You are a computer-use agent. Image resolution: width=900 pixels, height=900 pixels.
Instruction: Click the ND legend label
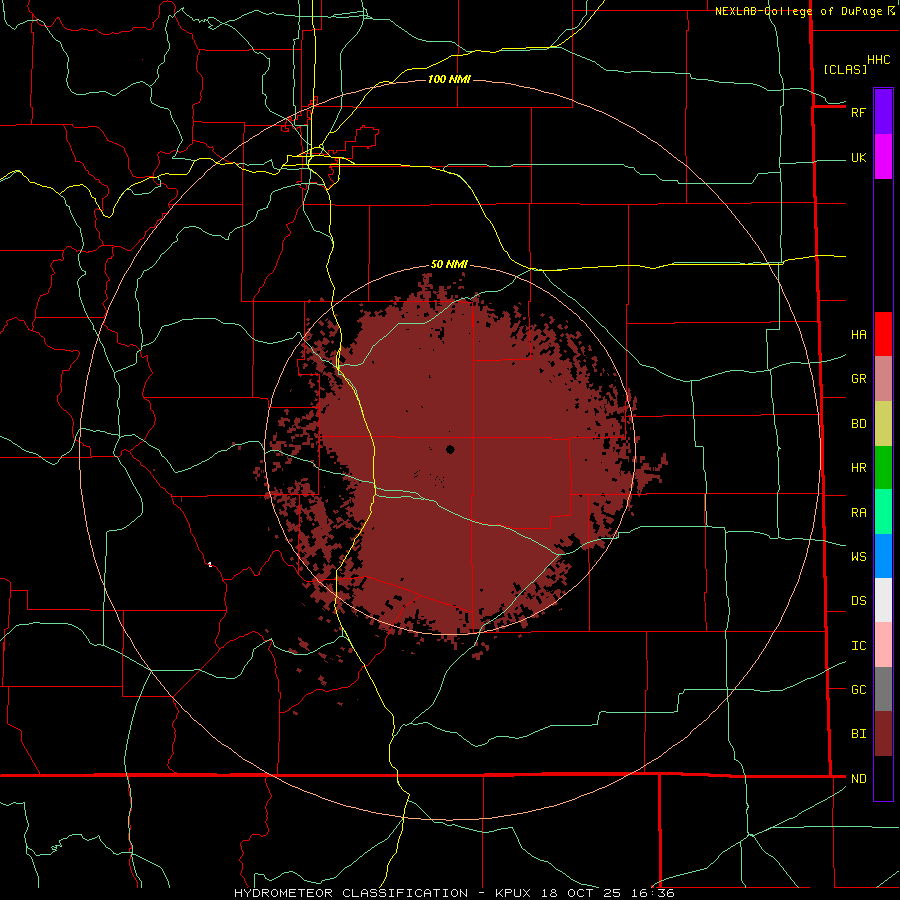(858, 779)
